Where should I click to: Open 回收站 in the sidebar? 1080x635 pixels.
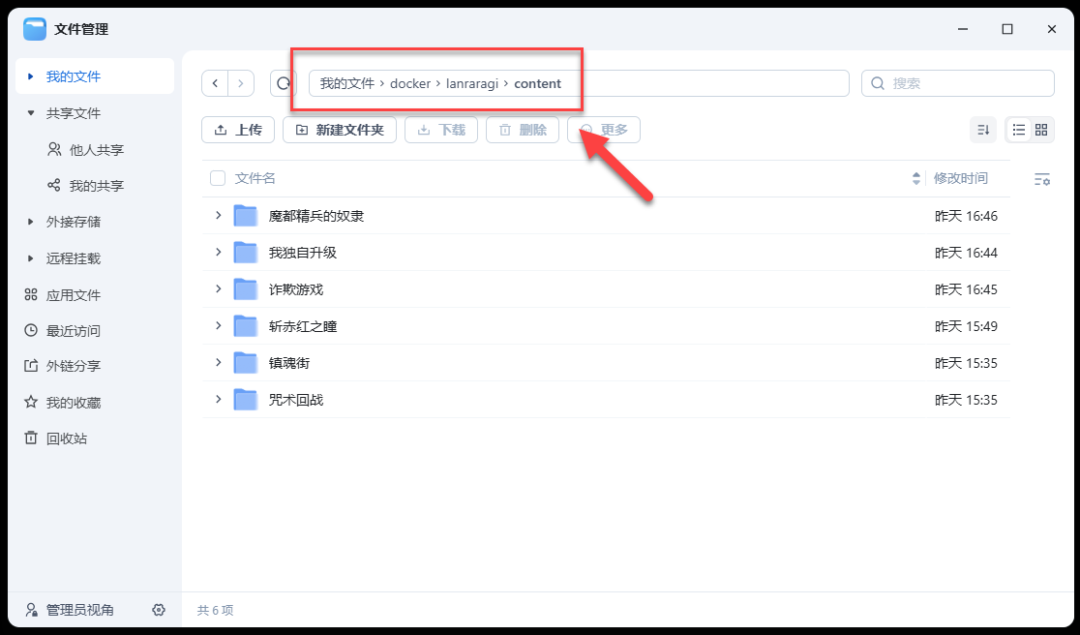[x=66, y=438]
